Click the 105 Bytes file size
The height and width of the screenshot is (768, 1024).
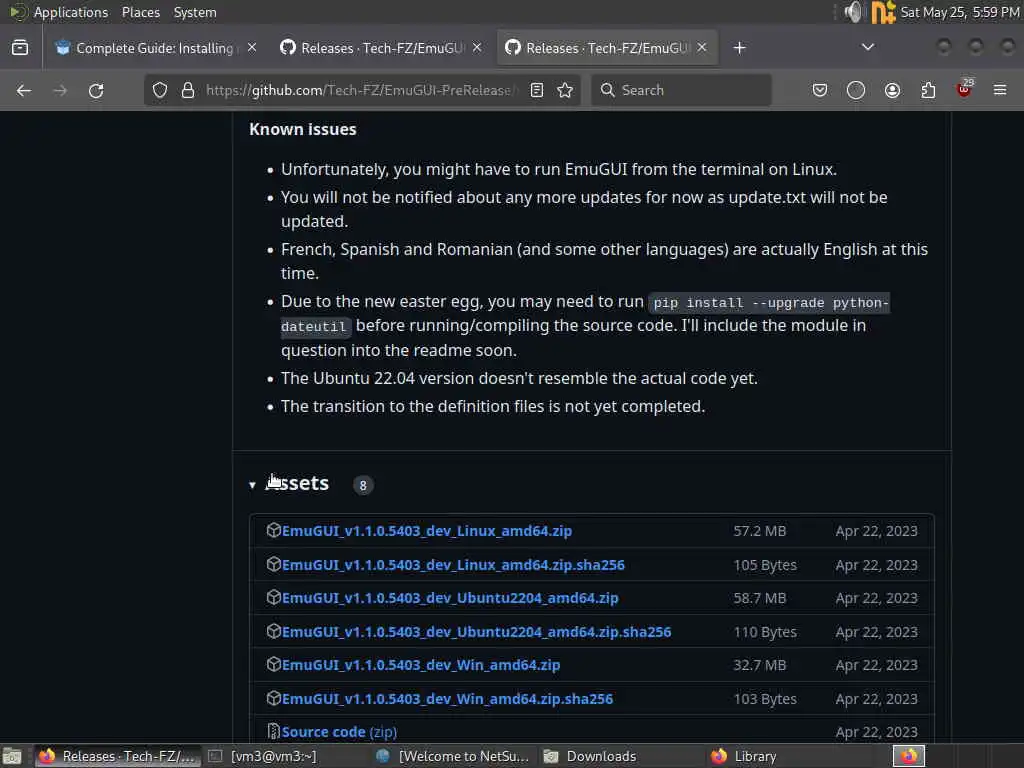click(765, 565)
